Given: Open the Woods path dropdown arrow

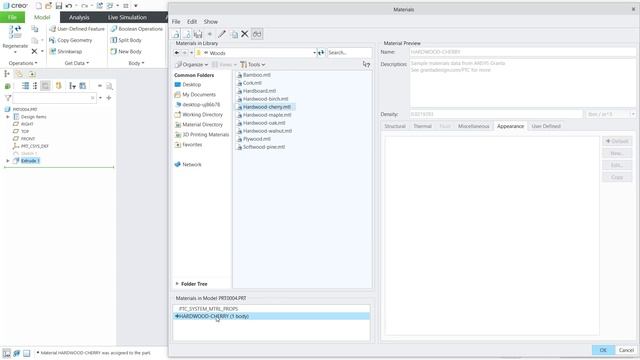Looking at the screenshot, I should coord(314,53).
